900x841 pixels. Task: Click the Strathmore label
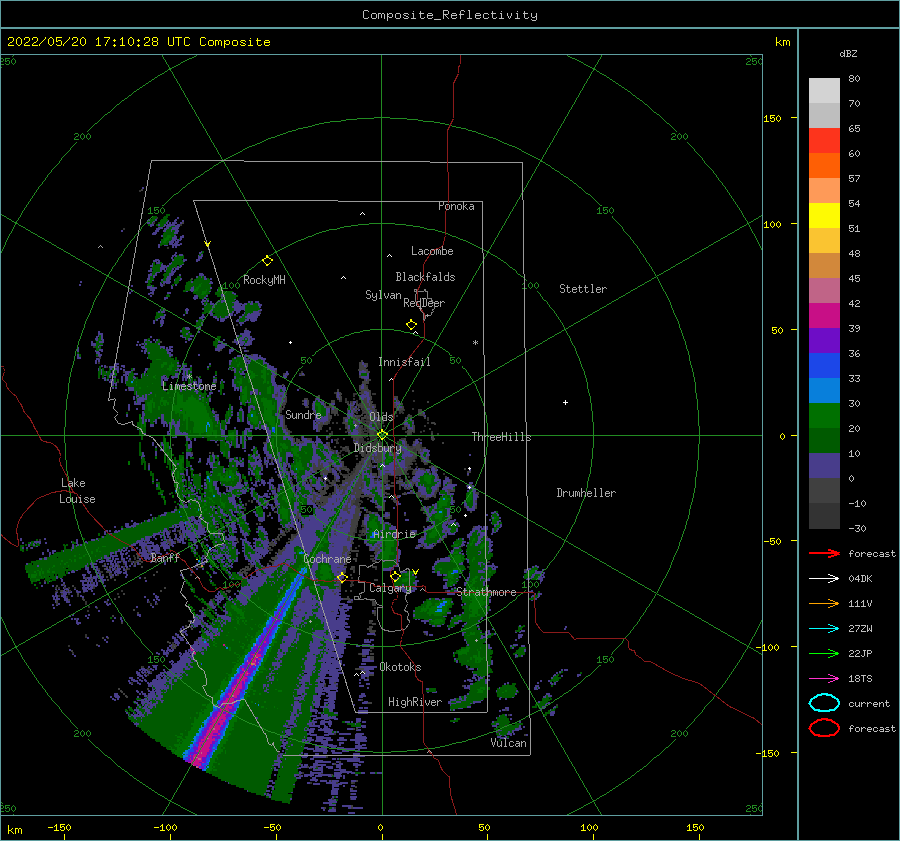(486, 592)
